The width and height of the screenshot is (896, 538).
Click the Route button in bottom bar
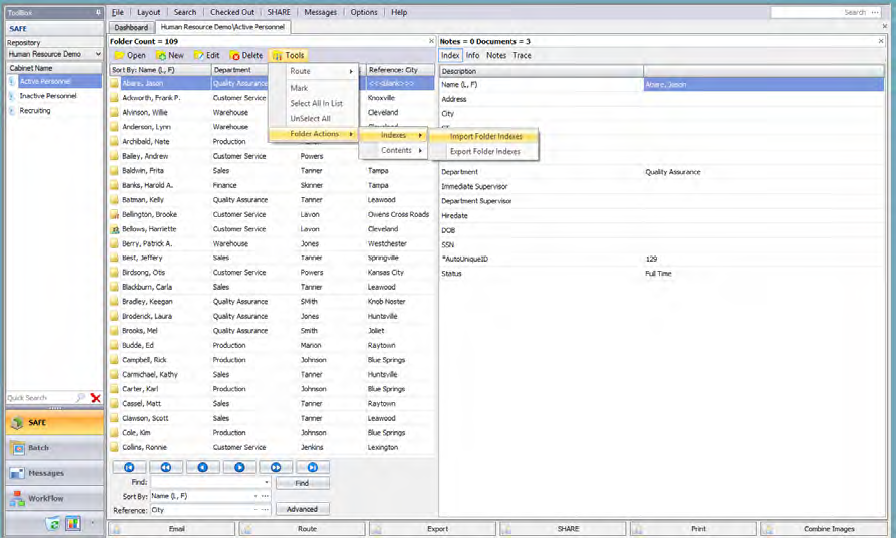click(302, 529)
